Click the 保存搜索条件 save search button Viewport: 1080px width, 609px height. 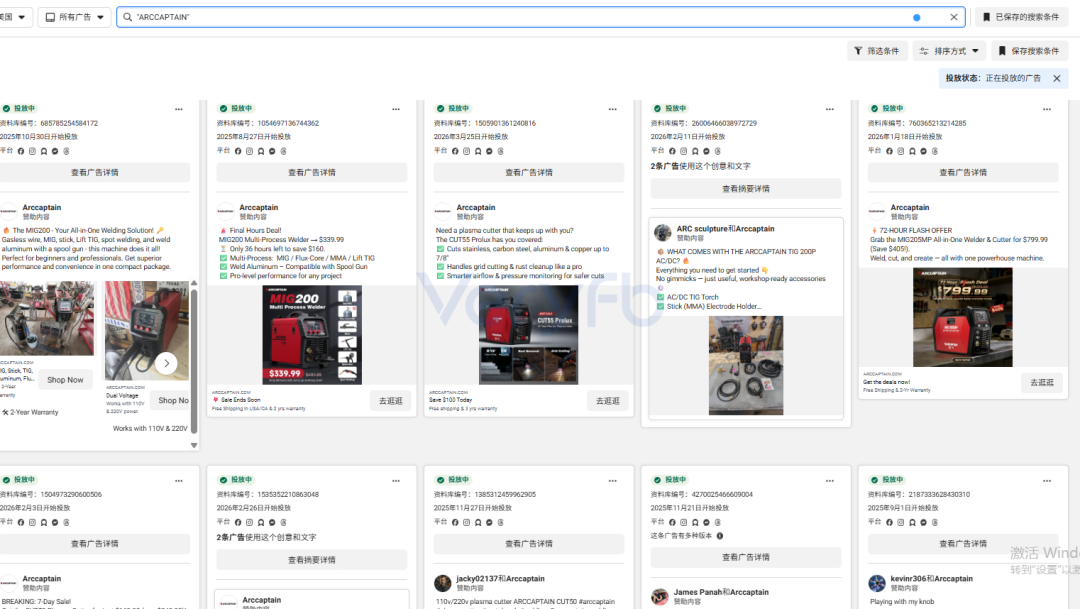tap(1029, 51)
